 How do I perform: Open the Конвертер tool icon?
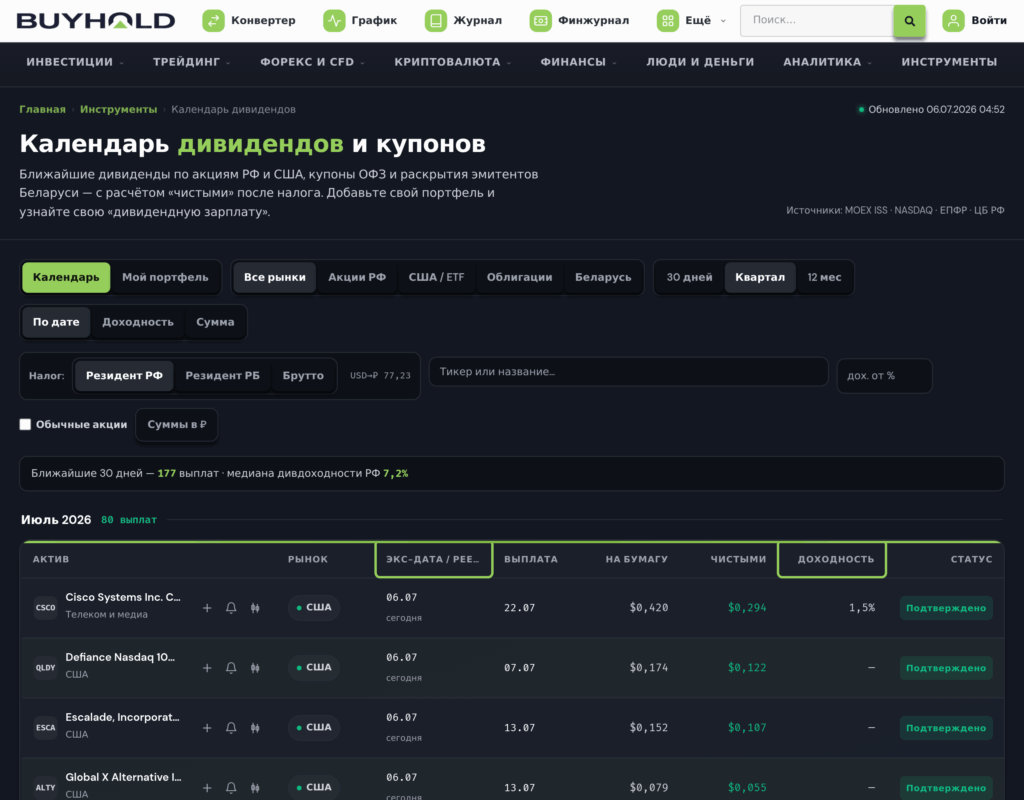214,21
